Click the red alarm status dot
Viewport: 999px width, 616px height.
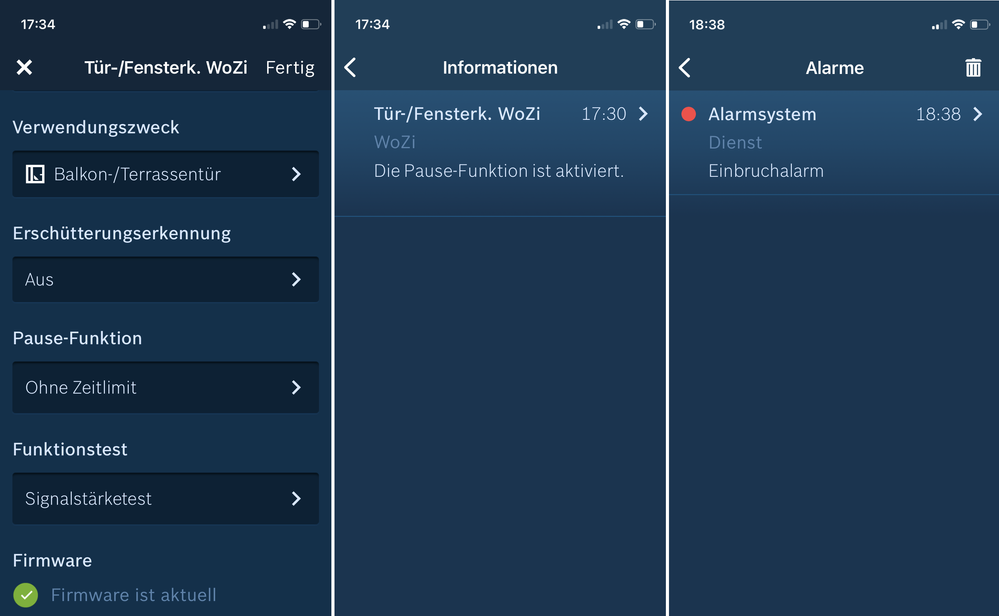(x=688, y=114)
